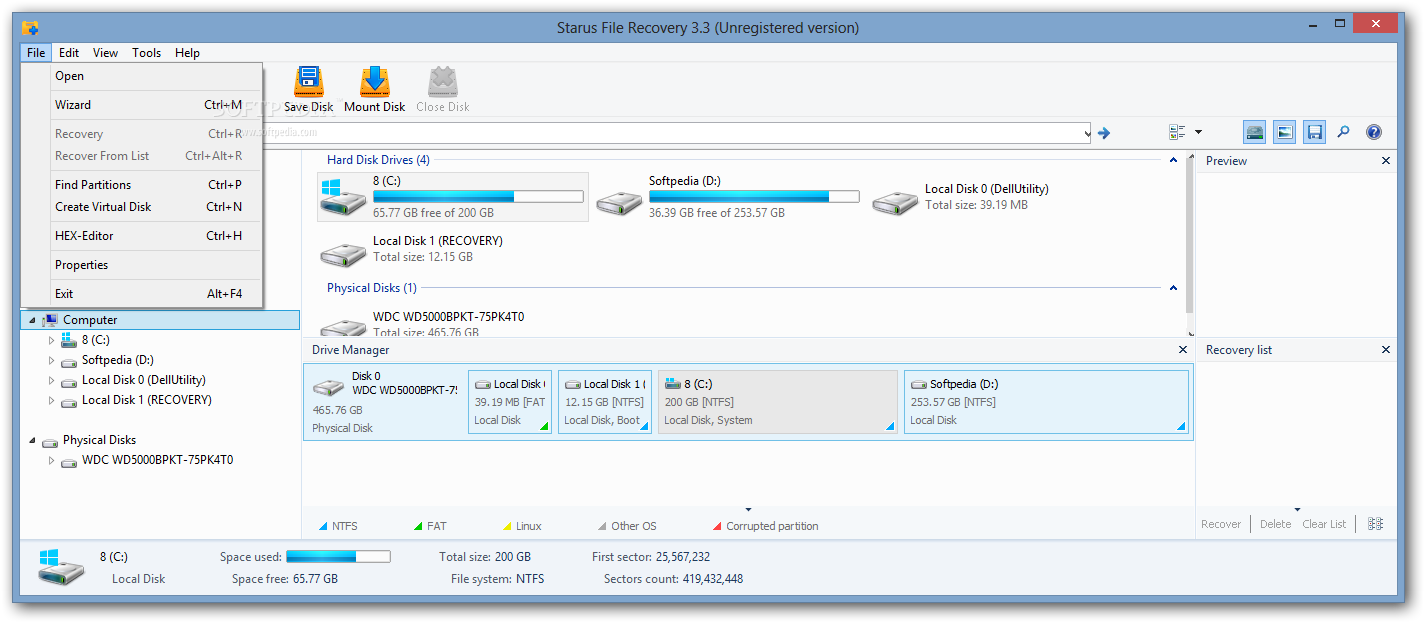The width and height of the screenshot is (1425, 623).
Task: Select Local Disk 0 (DellUtility) drive icon
Action: (x=895, y=203)
